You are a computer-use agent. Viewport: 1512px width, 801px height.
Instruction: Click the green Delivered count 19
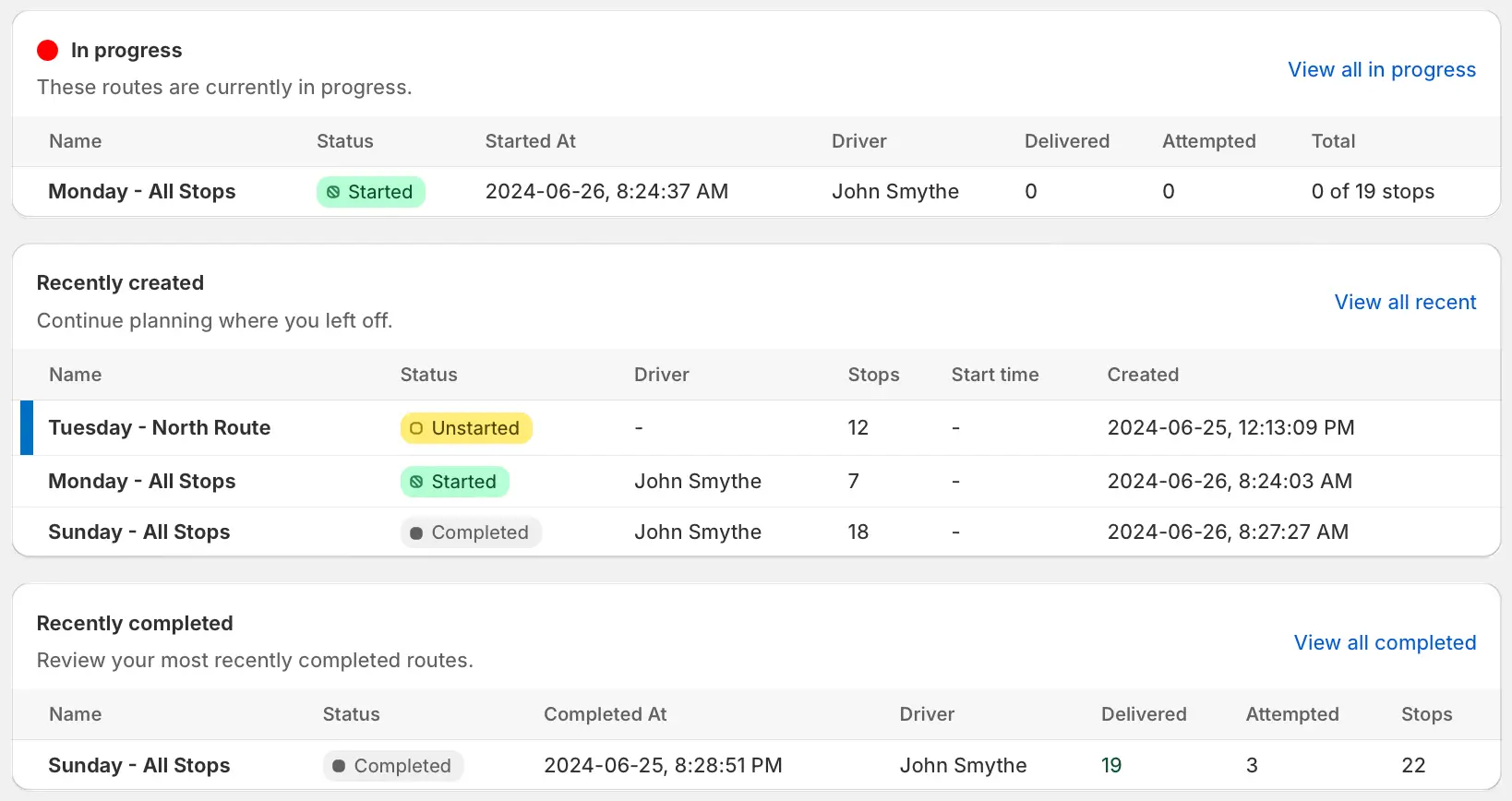coord(1111,765)
